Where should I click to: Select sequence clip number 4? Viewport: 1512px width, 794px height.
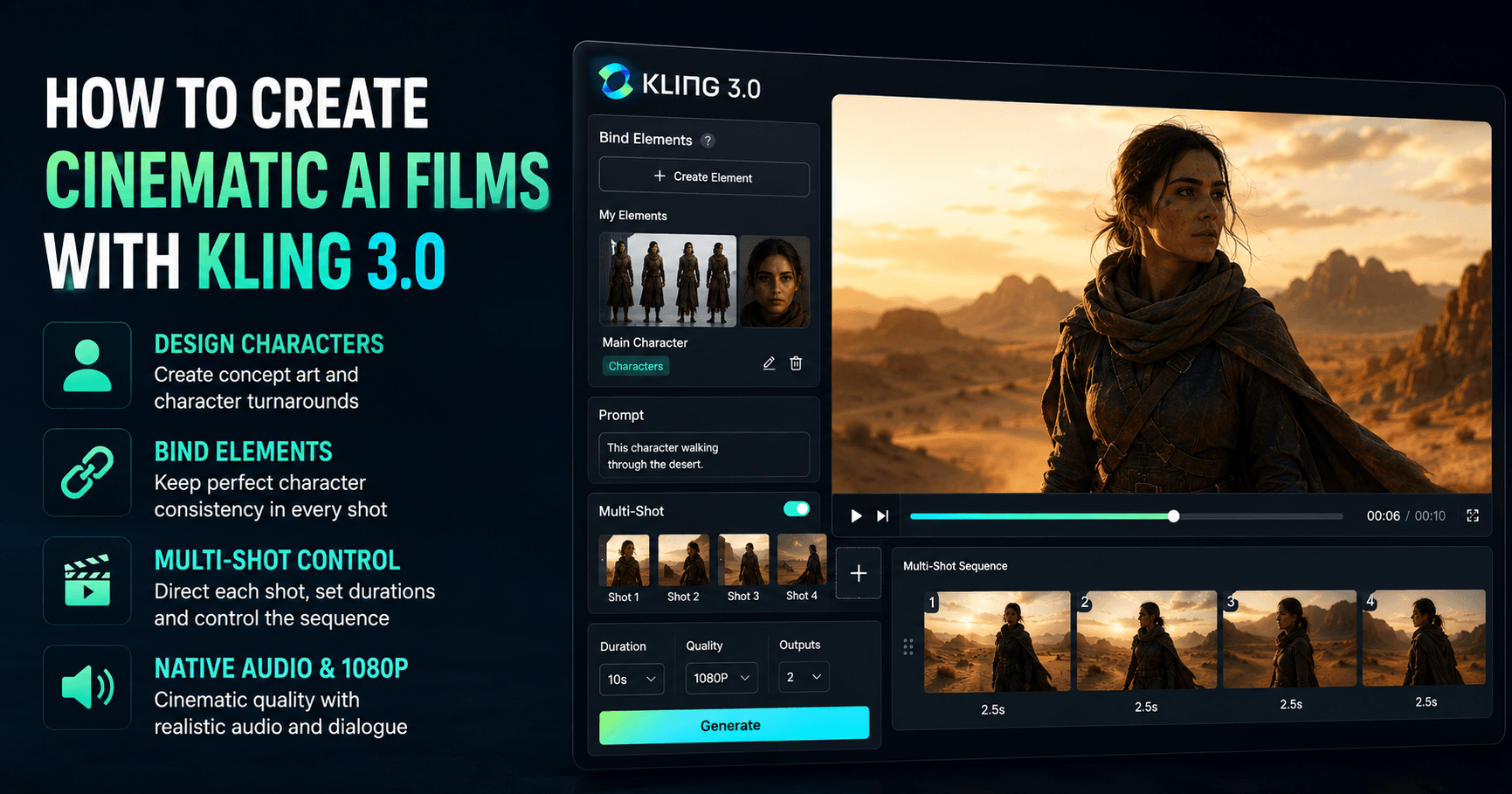1424,637
